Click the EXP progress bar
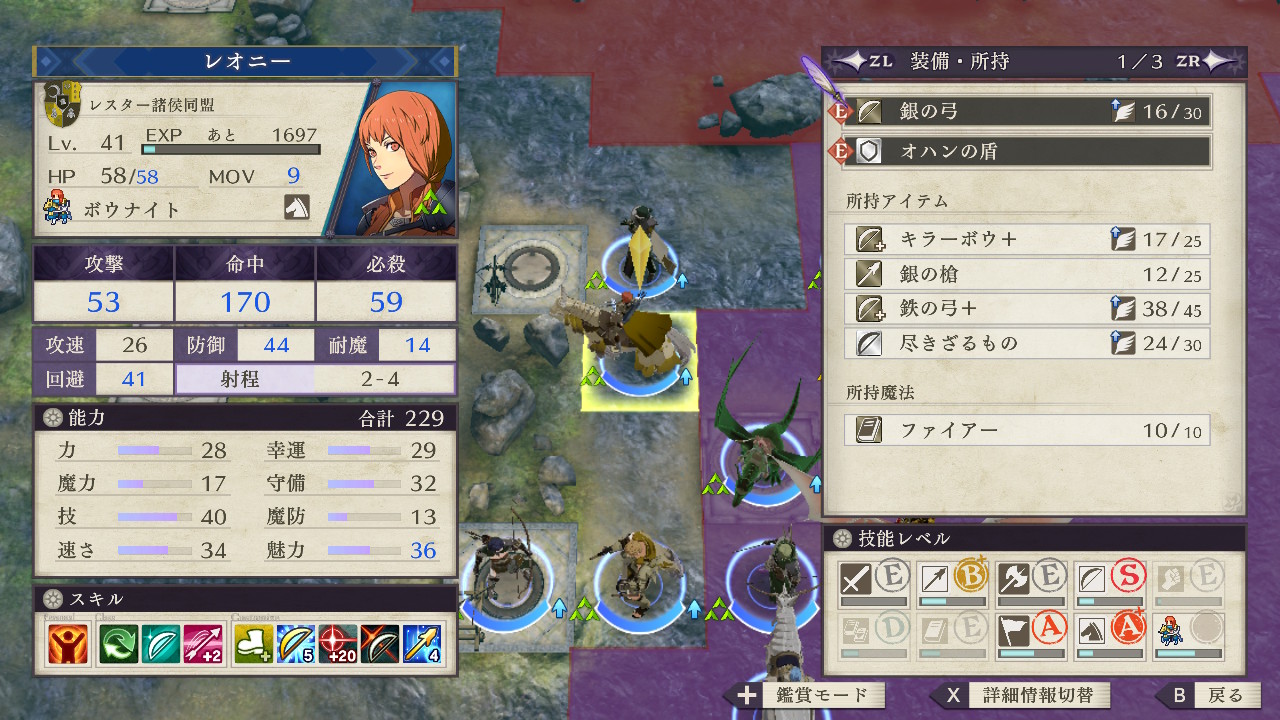 (232, 150)
